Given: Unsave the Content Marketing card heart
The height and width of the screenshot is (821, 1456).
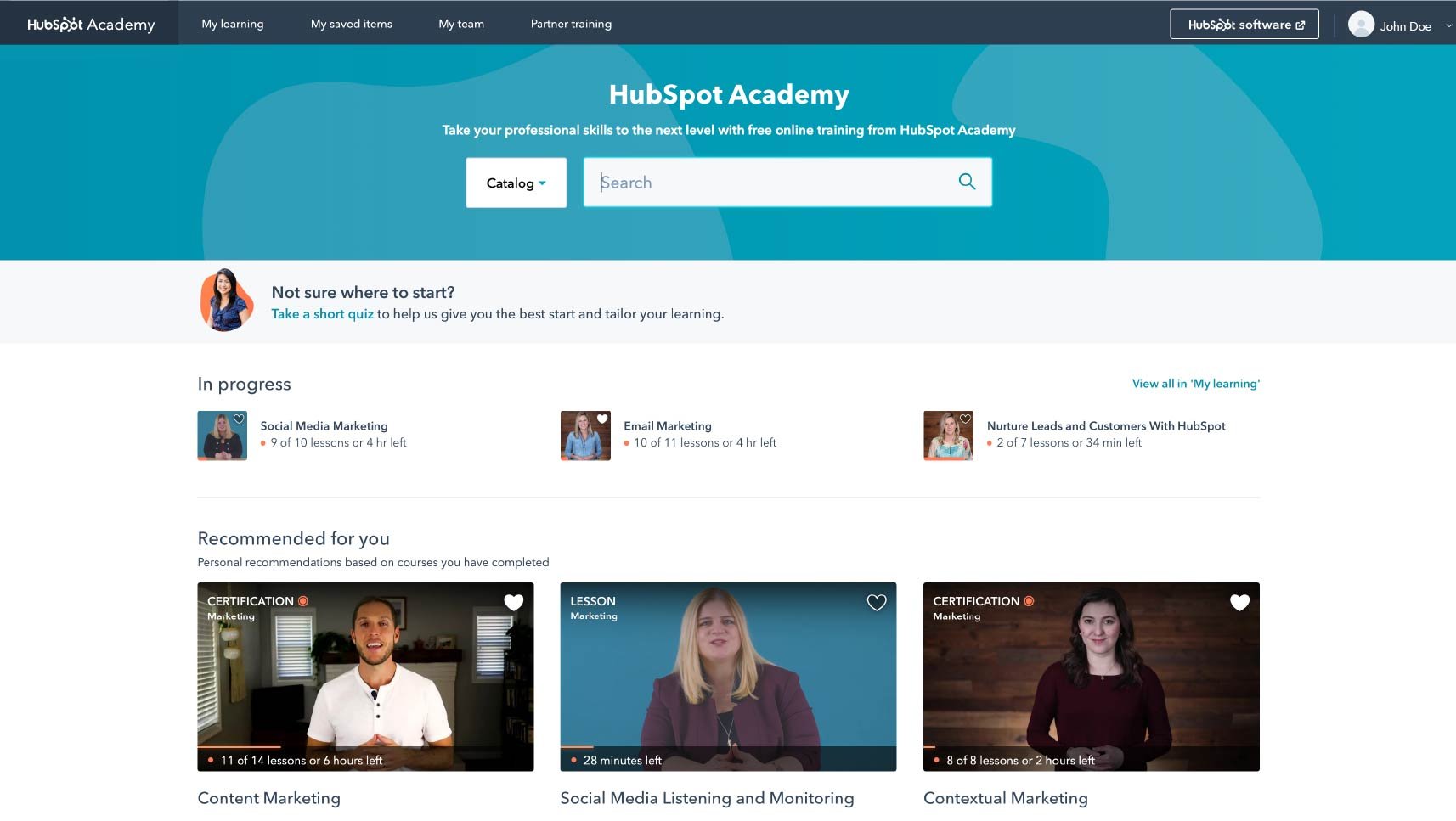Looking at the screenshot, I should coord(514,602).
